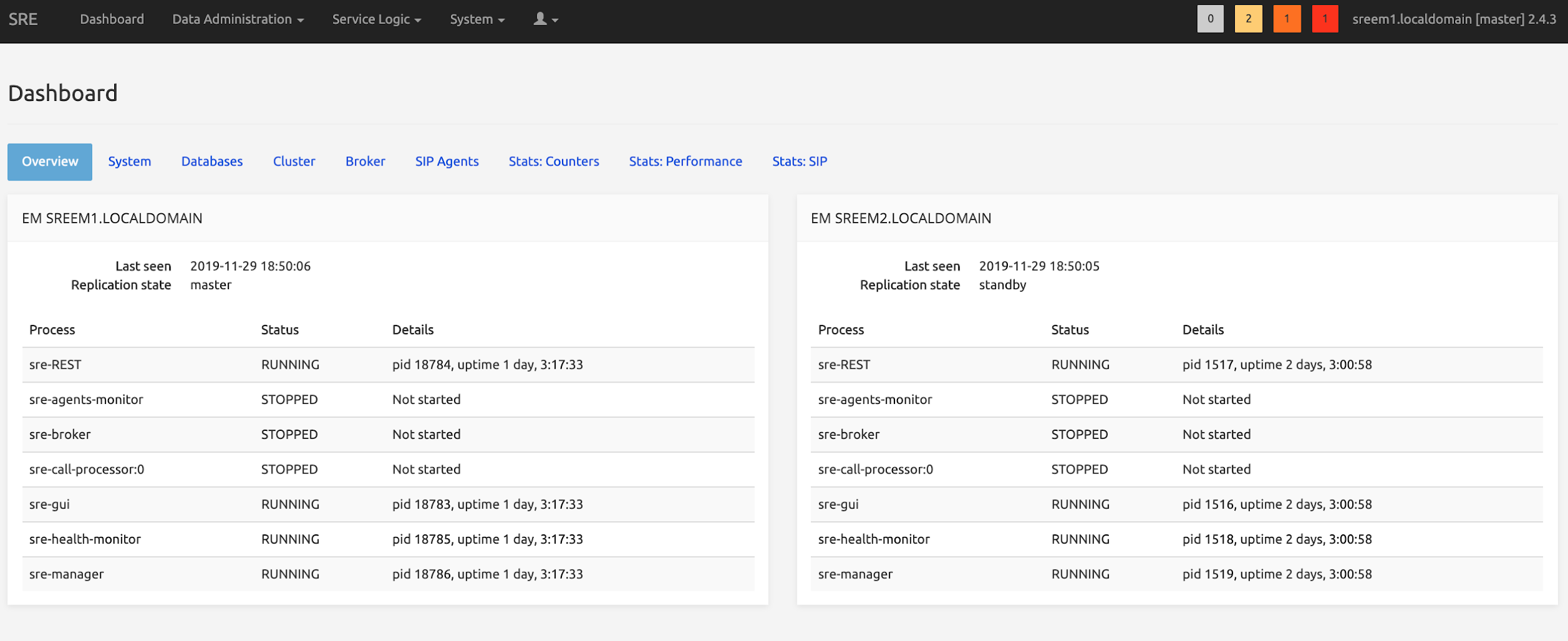This screenshot has height=641, width=1568.
Task: Click last seen time 2019-11-29 18:50:05
Action: tap(1039, 266)
